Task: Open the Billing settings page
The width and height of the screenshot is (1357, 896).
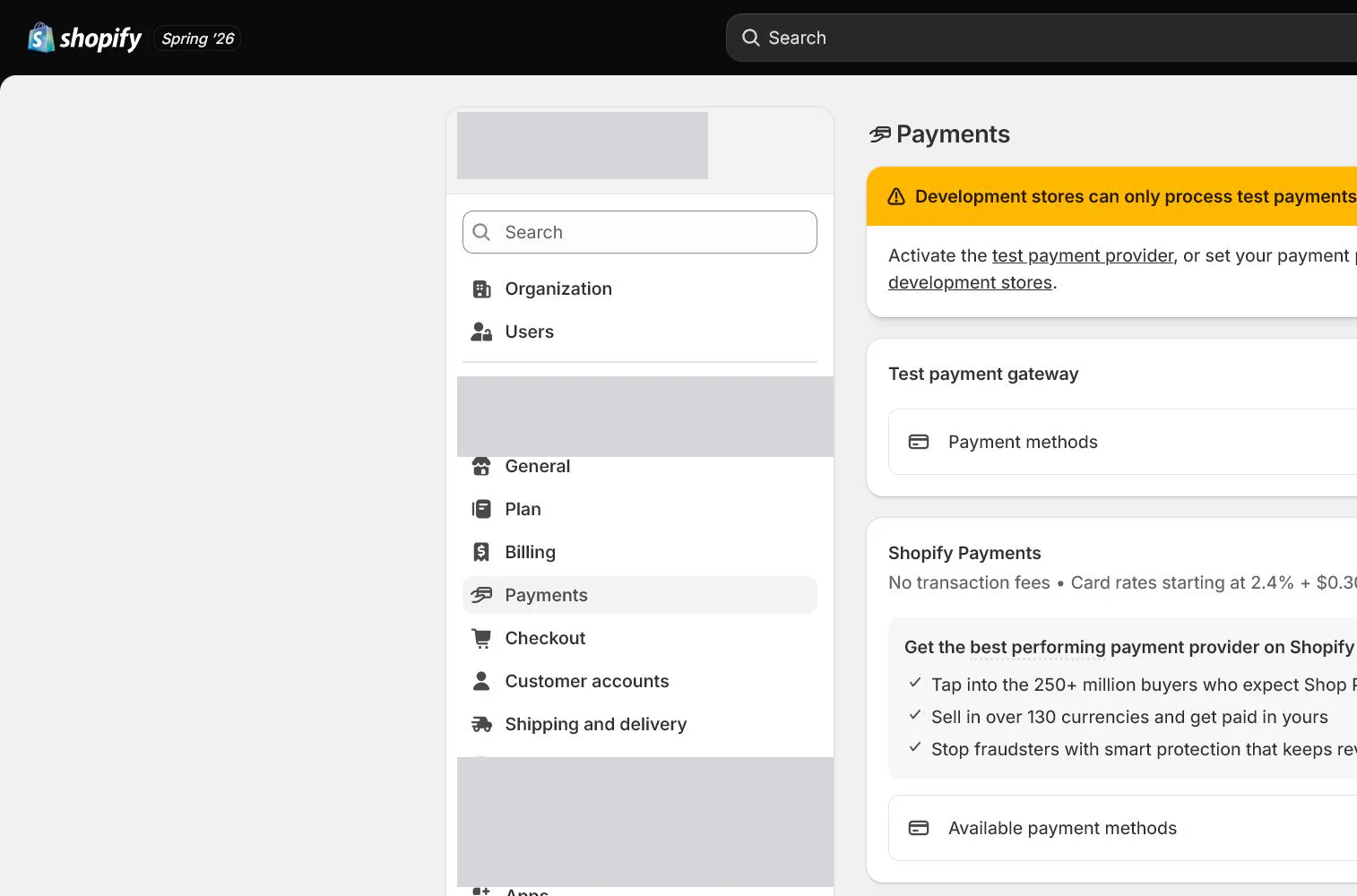Action: pos(640,552)
